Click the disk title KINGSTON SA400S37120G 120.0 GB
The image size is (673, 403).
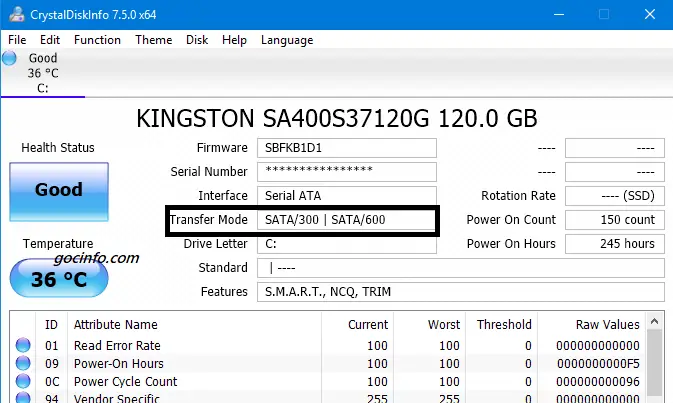[x=337, y=119]
